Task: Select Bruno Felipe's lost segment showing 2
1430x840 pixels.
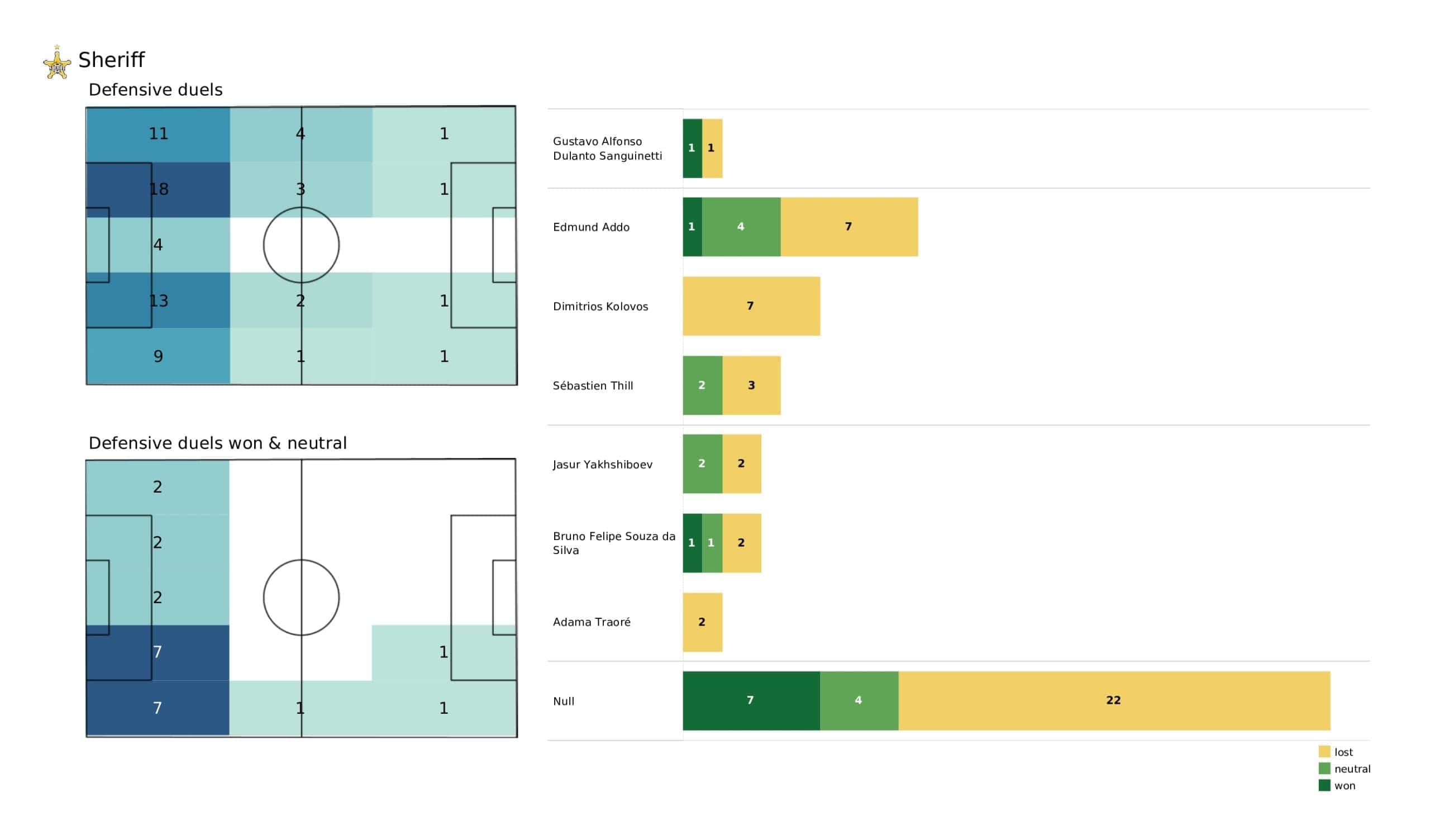Action: [x=741, y=543]
